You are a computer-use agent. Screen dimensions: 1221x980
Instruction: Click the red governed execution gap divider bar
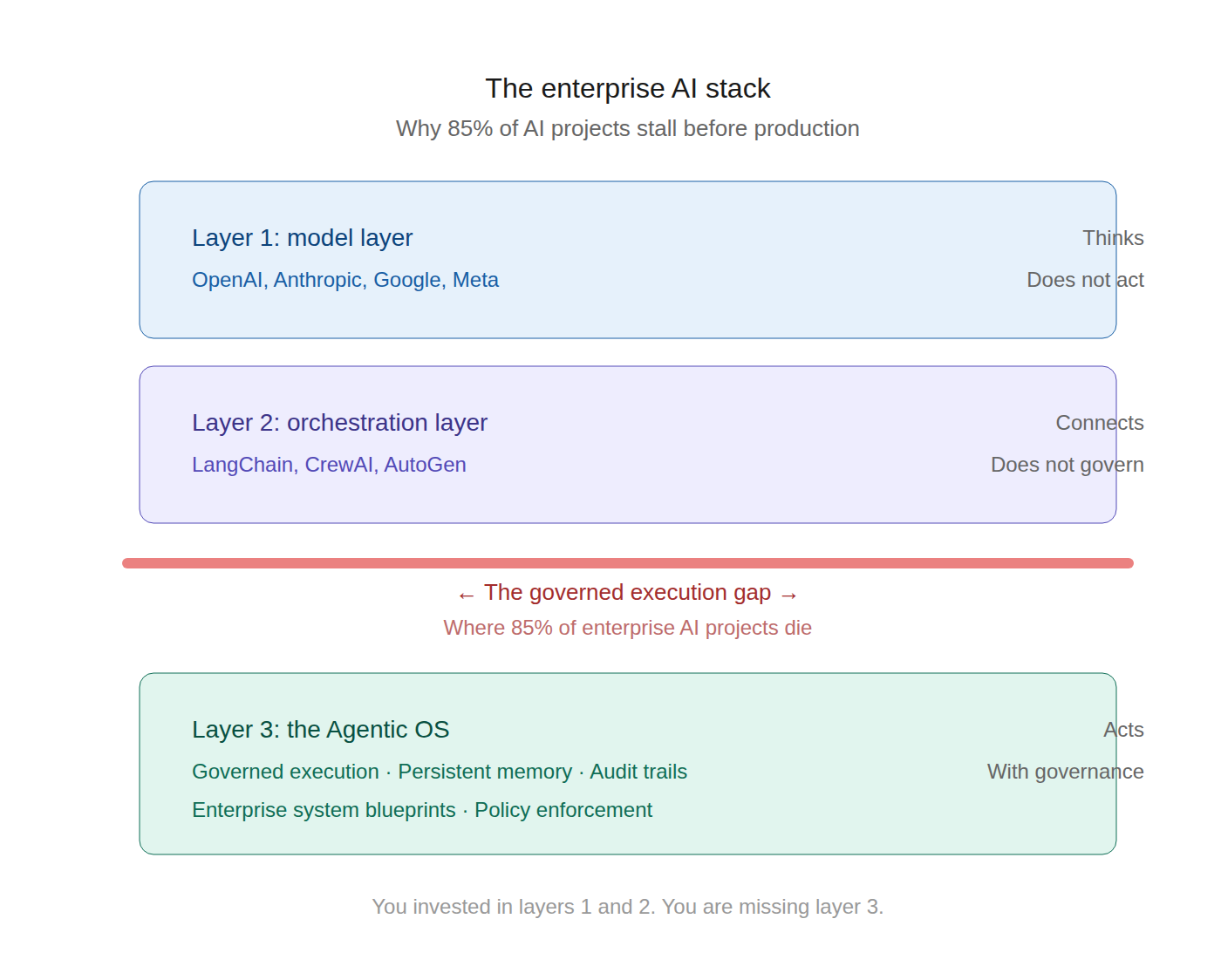[x=627, y=562]
